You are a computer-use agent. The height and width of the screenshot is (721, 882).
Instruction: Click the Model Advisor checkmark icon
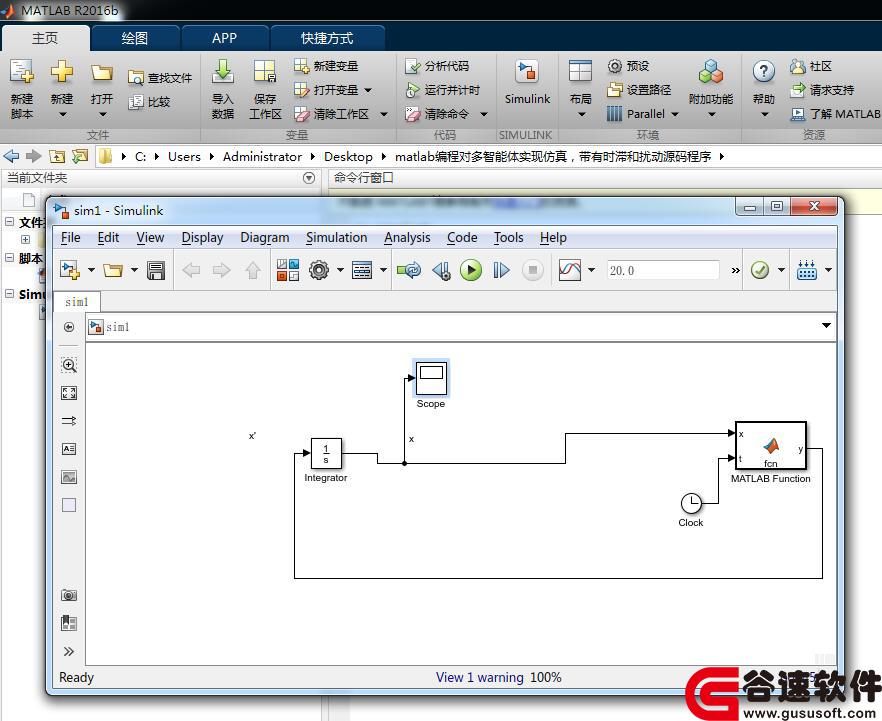point(760,271)
